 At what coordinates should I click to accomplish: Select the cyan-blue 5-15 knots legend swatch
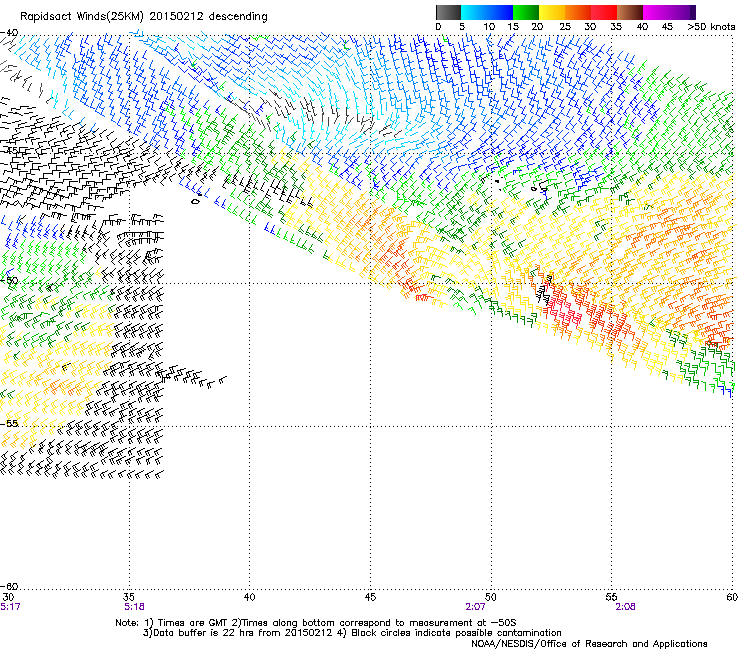pos(487,12)
